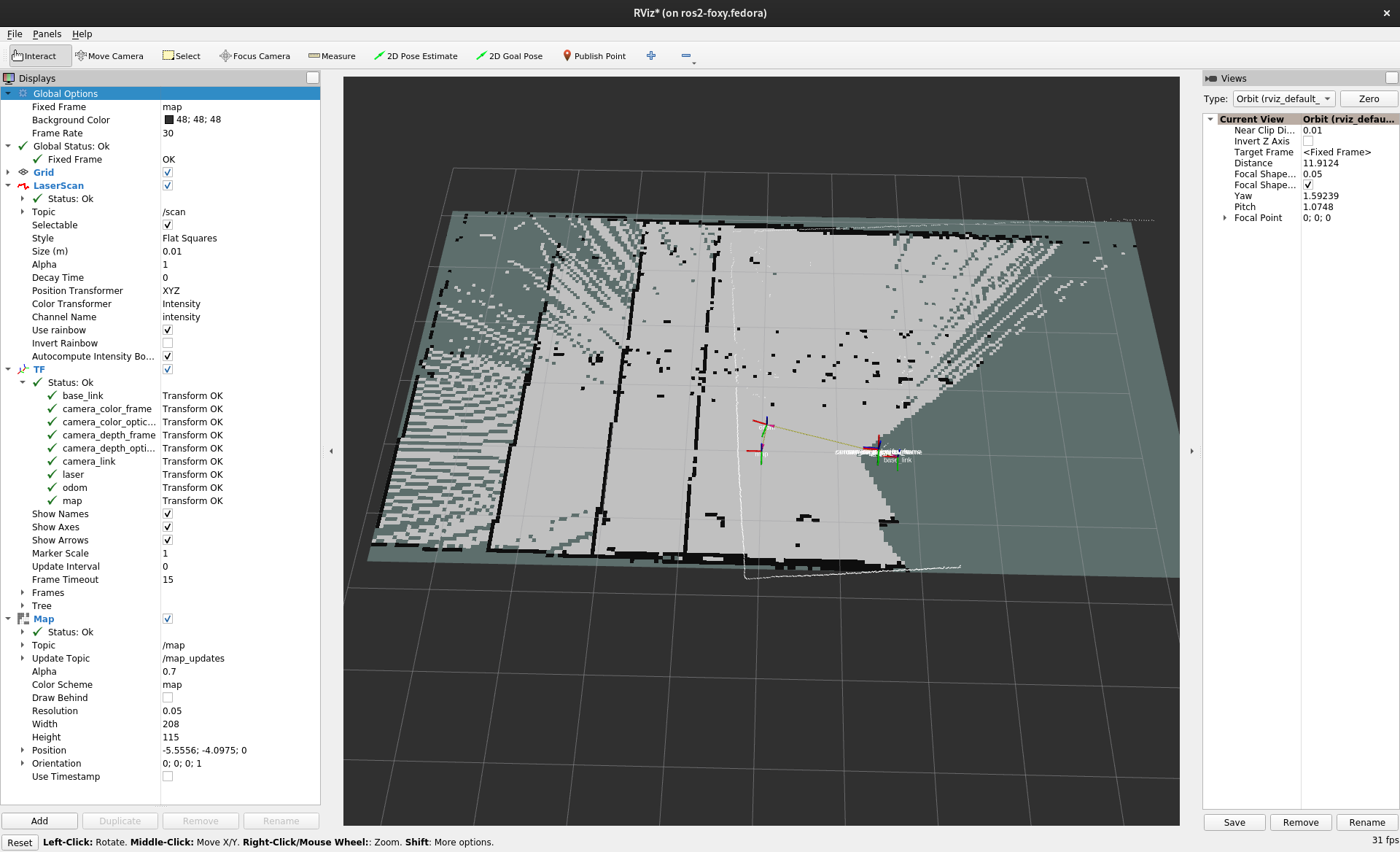
Task: Click Add to insert a new display
Action: pos(39,821)
